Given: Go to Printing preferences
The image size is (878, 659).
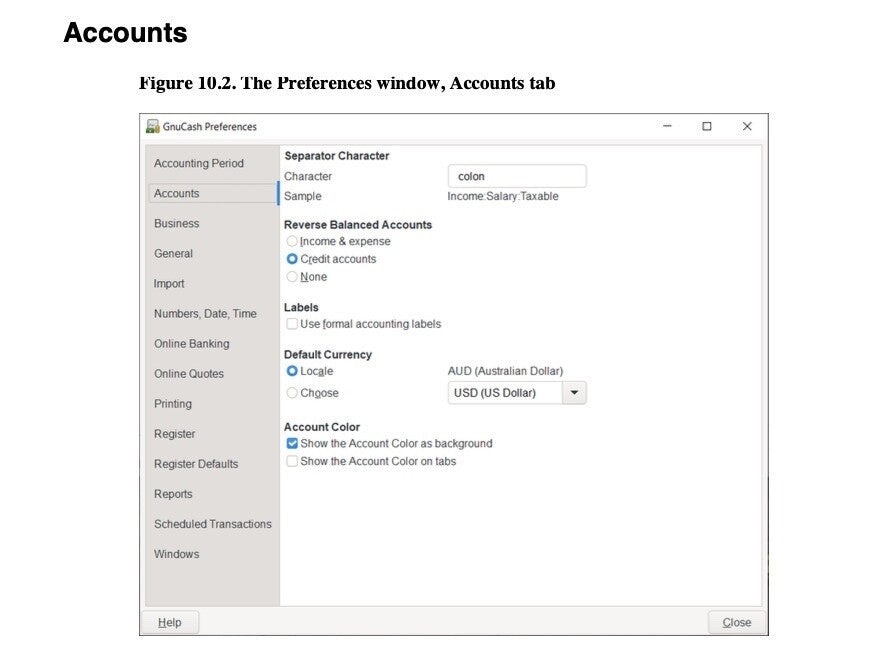Looking at the screenshot, I should point(172,403).
